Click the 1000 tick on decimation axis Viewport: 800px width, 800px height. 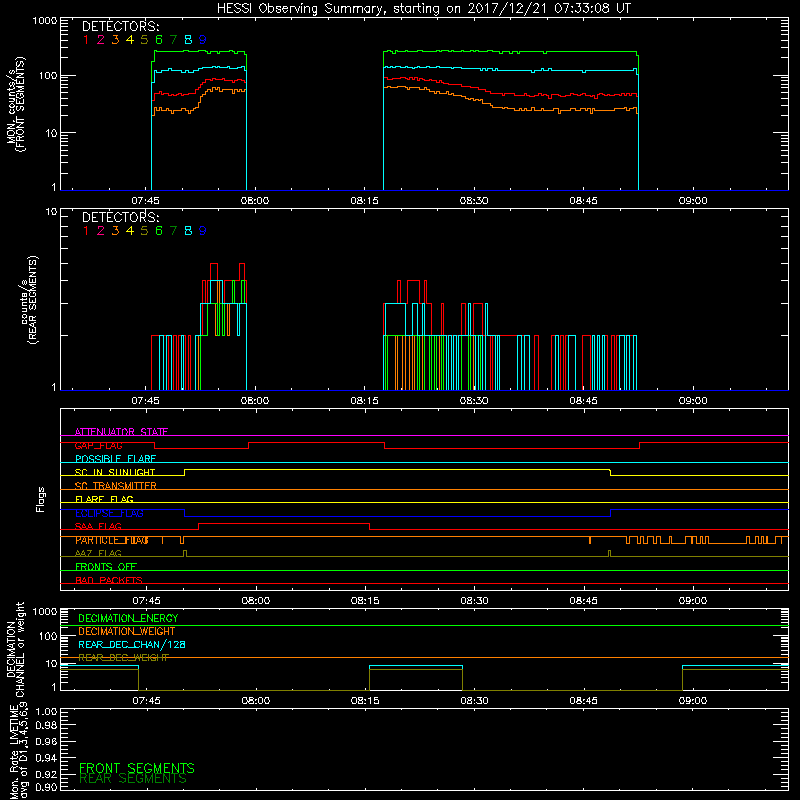coord(45,612)
